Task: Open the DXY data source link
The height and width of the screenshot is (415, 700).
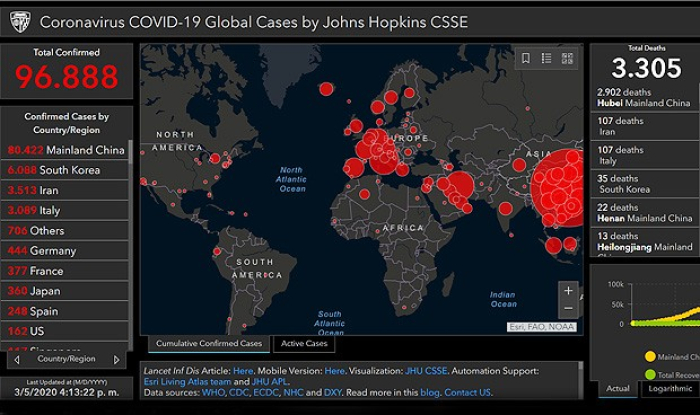Action: tap(333, 393)
